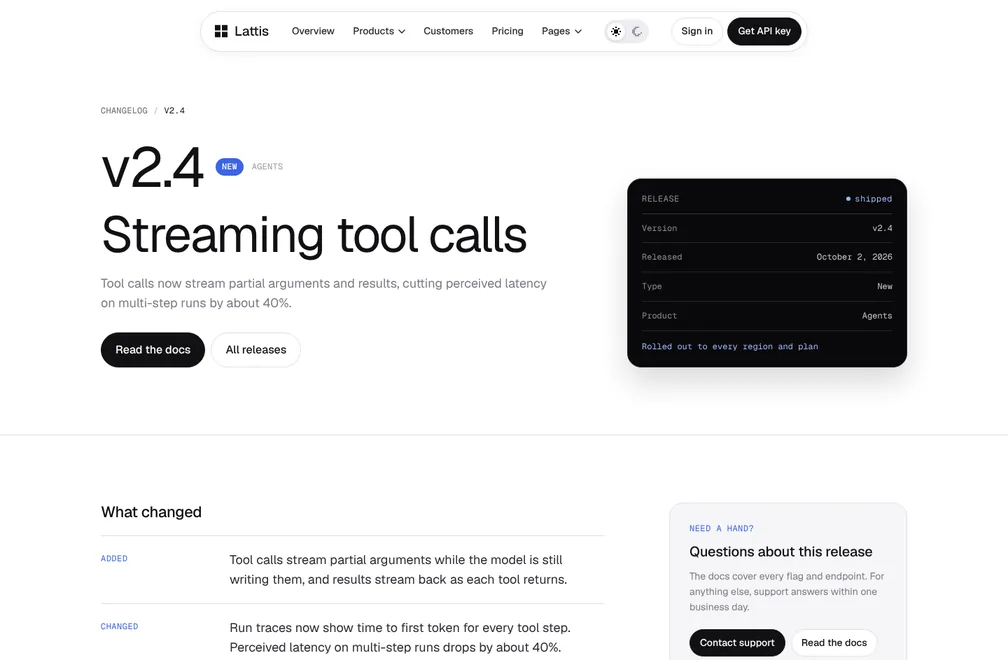Switch to light theme sun icon
The image size is (1008, 660).
tap(616, 31)
